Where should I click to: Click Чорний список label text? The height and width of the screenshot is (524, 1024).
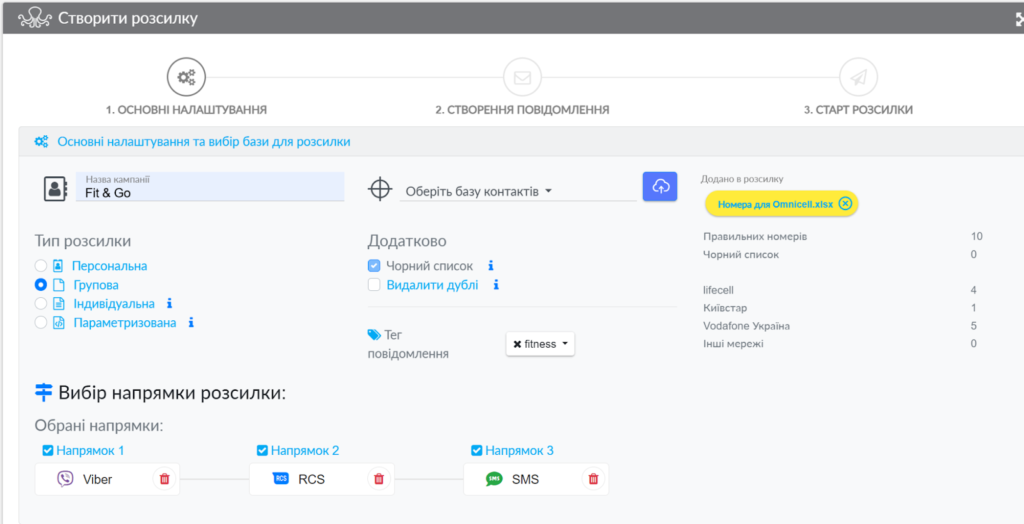430,266
